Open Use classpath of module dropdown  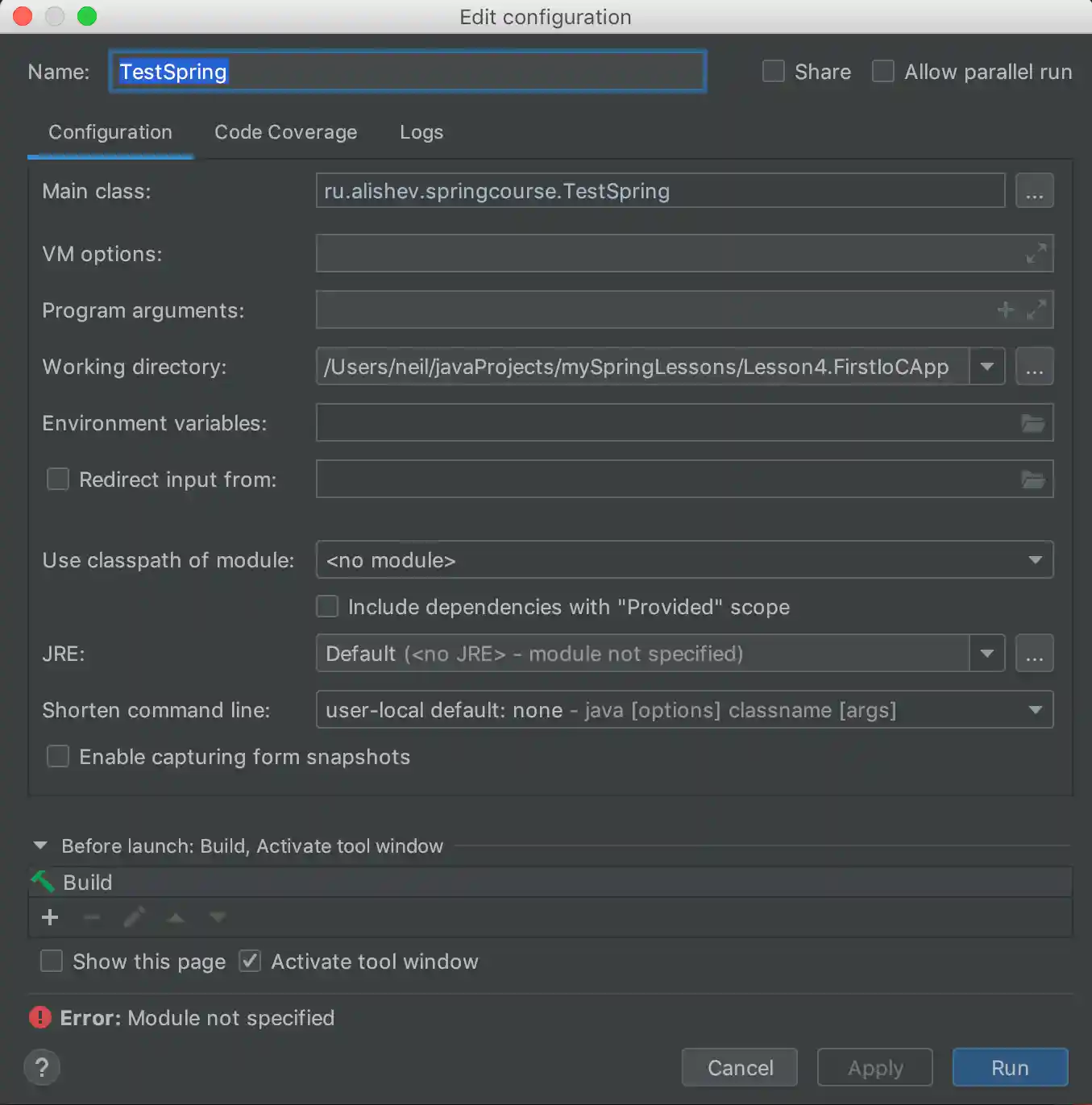pyautogui.click(x=684, y=560)
